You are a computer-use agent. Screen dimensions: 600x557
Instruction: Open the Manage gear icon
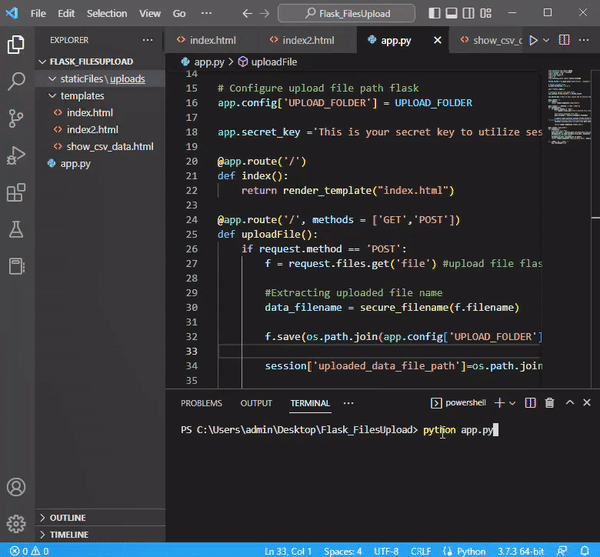coord(16,524)
